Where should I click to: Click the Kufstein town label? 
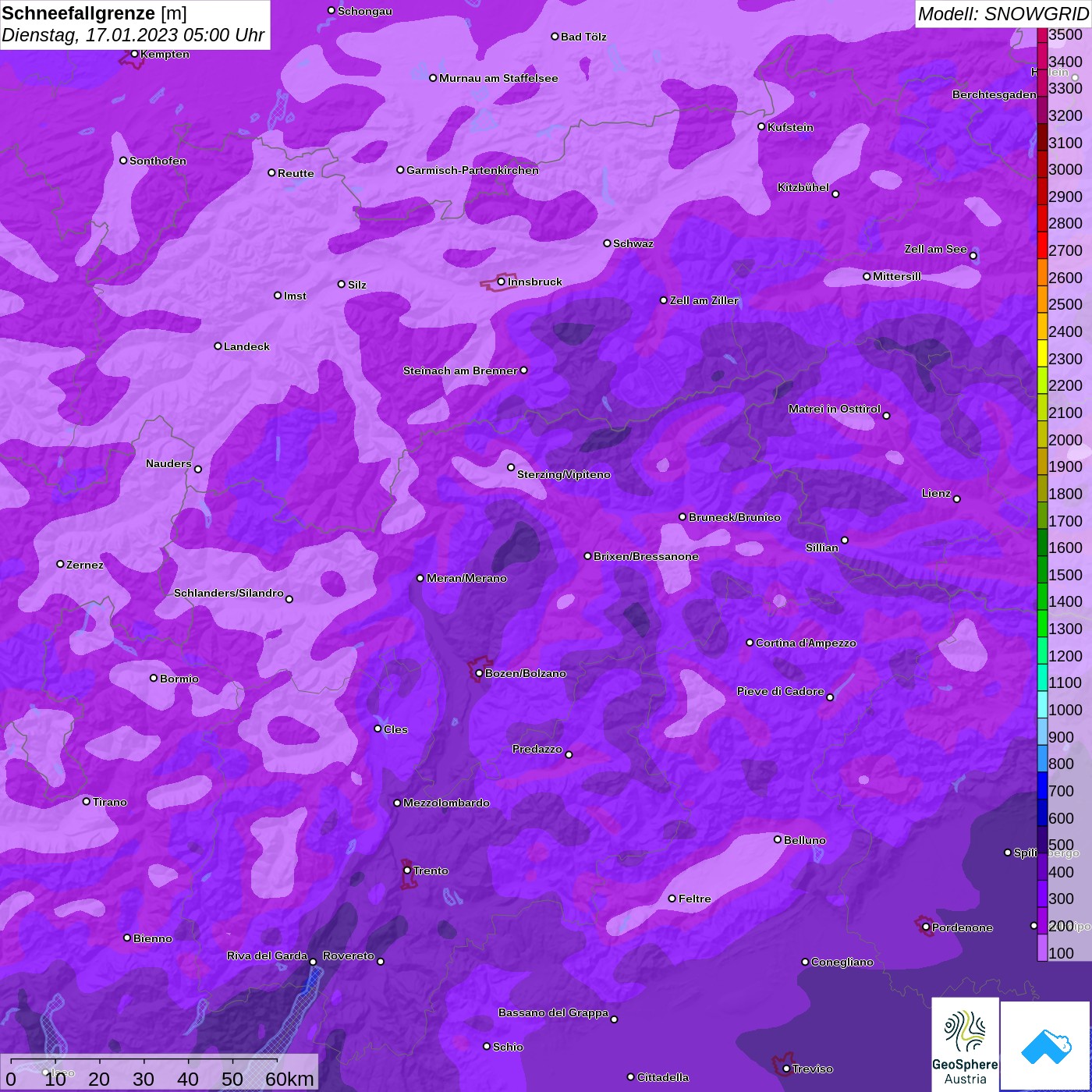(x=790, y=127)
